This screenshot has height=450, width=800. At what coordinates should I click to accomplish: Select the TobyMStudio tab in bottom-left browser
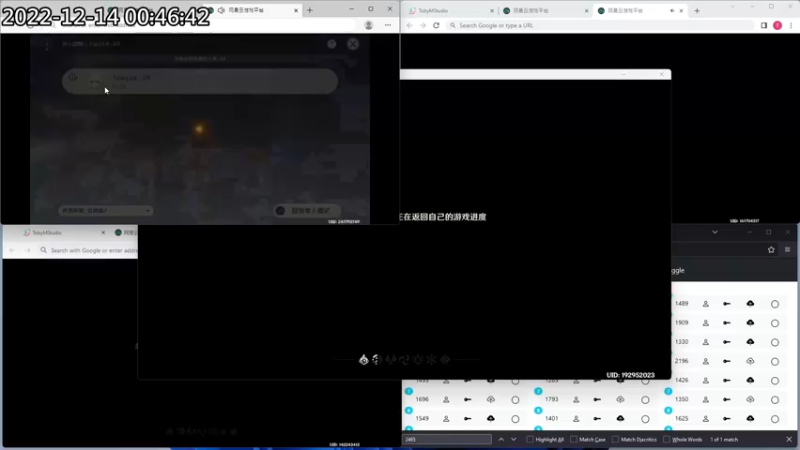coord(63,232)
